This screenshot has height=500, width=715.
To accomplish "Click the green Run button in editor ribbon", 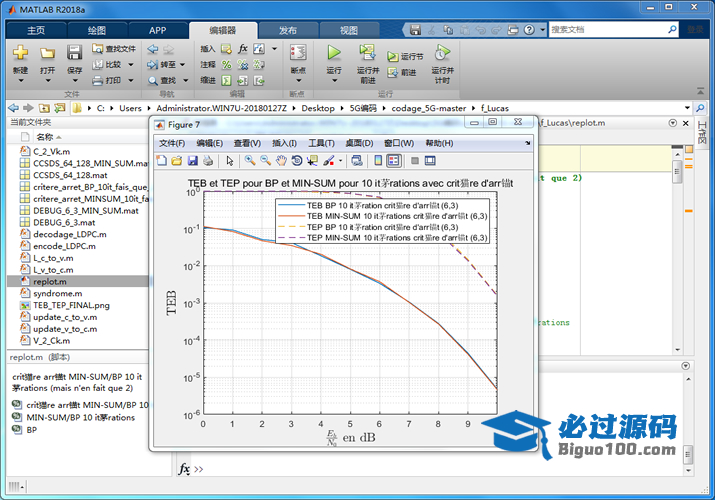I will (x=334, y=53).
